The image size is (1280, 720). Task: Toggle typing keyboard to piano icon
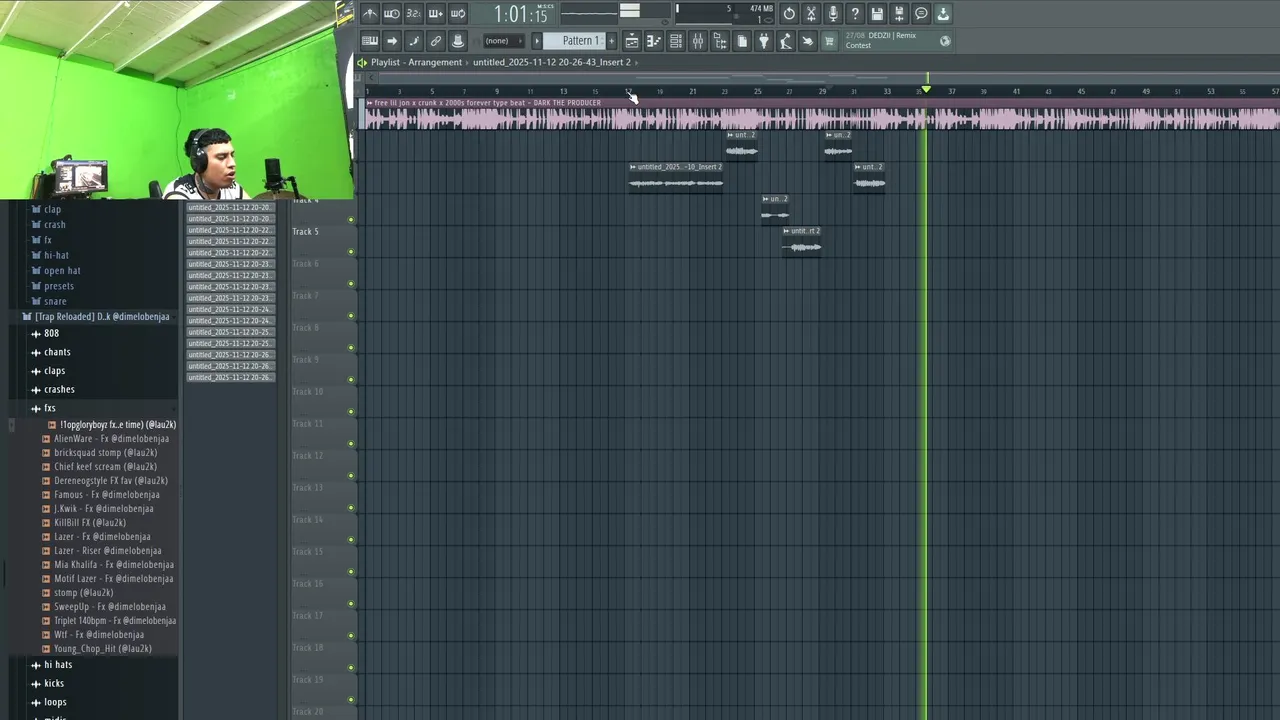pyautogui.click(x=370, y=41)
